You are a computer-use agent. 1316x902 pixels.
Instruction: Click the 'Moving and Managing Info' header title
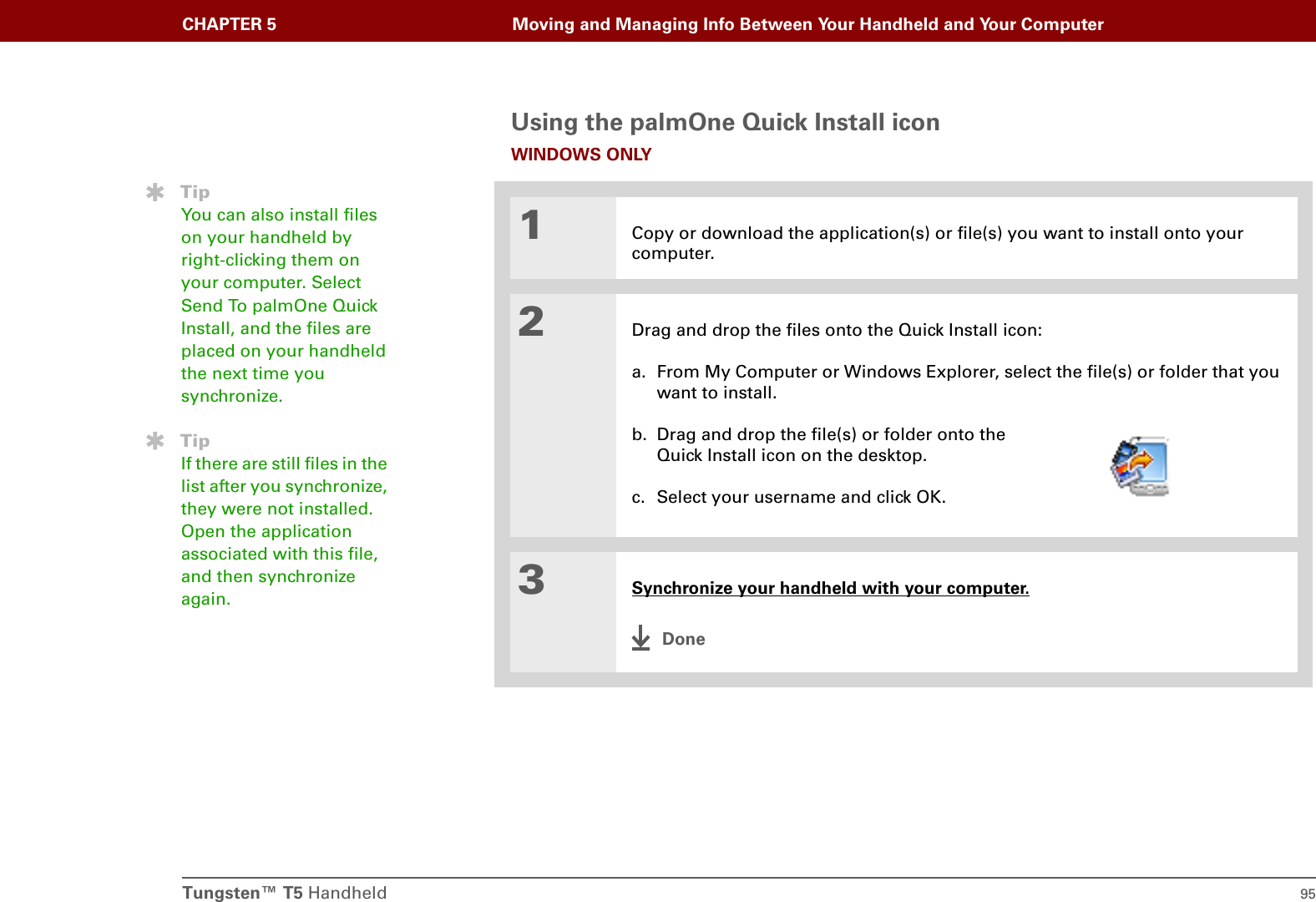coord(807,24)
